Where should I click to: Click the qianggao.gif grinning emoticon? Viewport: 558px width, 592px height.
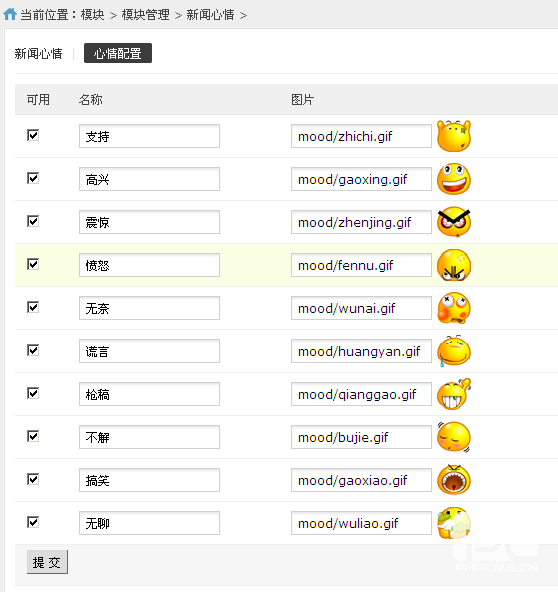click(x=454, y=394)
